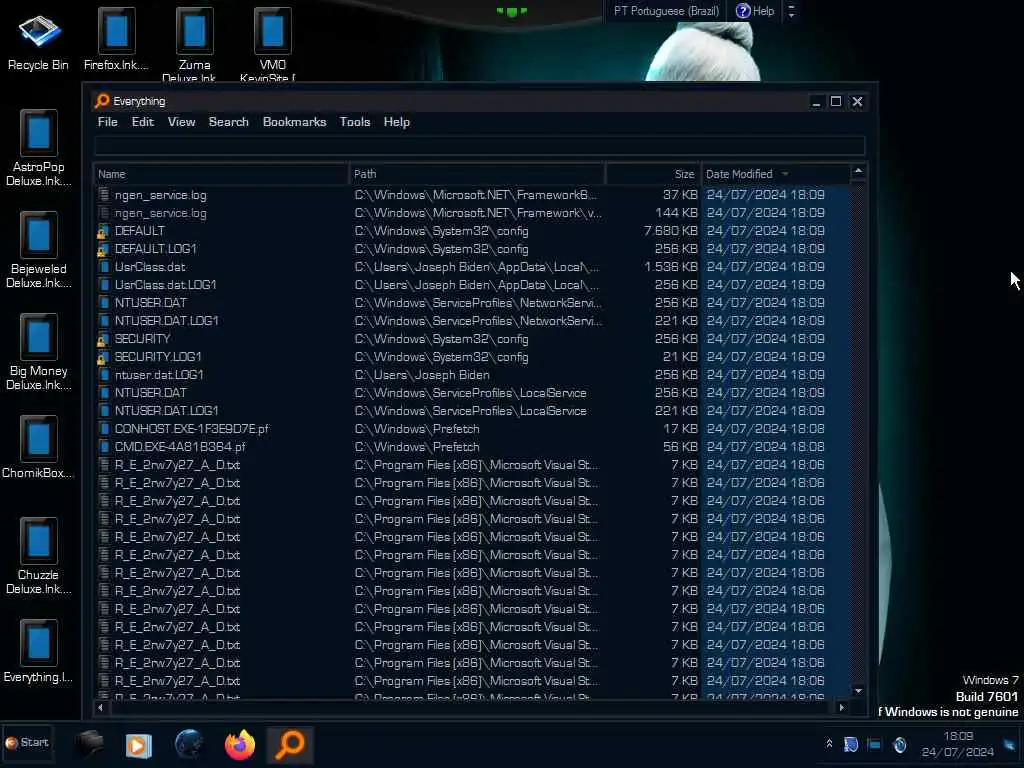Image resolution: width=1024 pixels, height=768 pixels.
Task: Open the Tools menu in Everything
Action: (x=355, y=122)
